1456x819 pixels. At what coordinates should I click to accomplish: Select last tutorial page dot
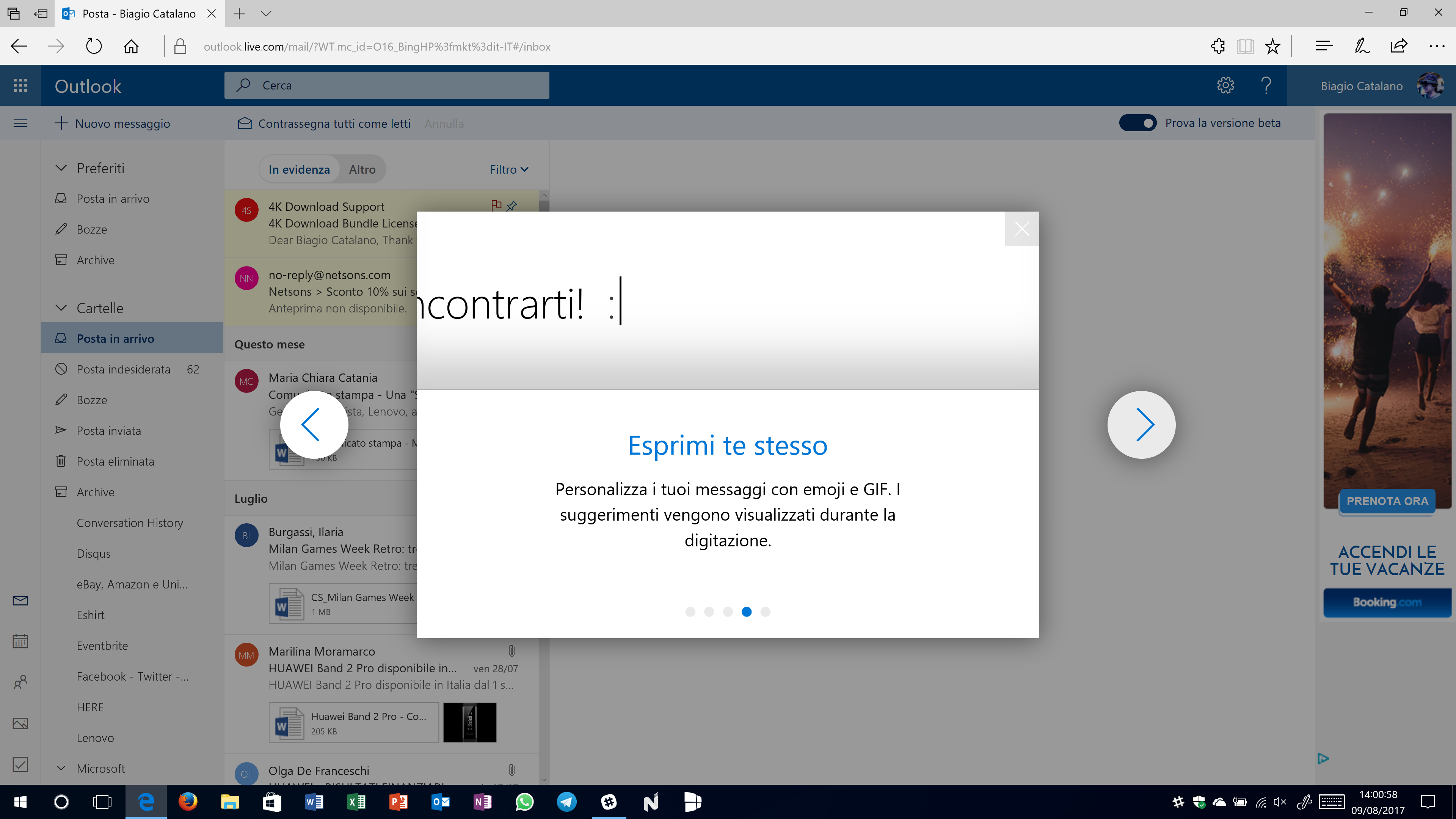tap(765, 612)
